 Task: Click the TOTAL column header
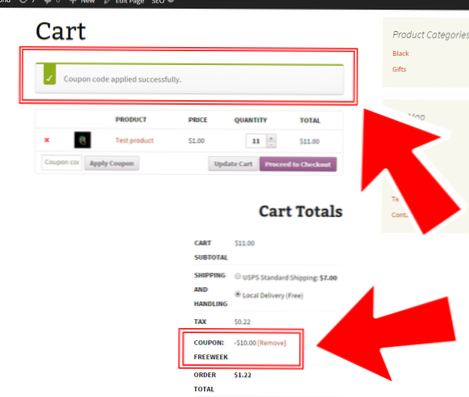(310, 120)
